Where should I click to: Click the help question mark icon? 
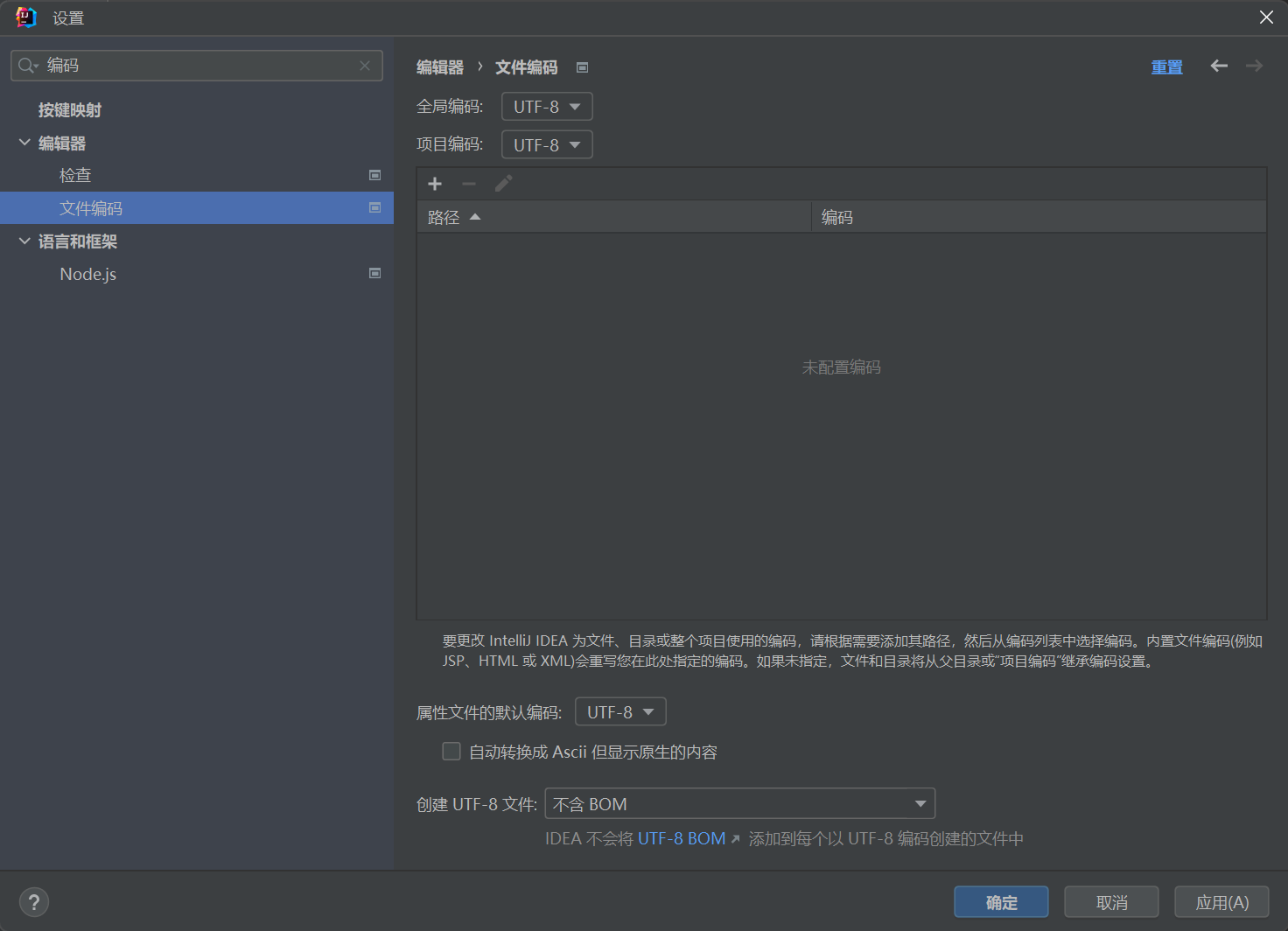(x=34, y=902)
